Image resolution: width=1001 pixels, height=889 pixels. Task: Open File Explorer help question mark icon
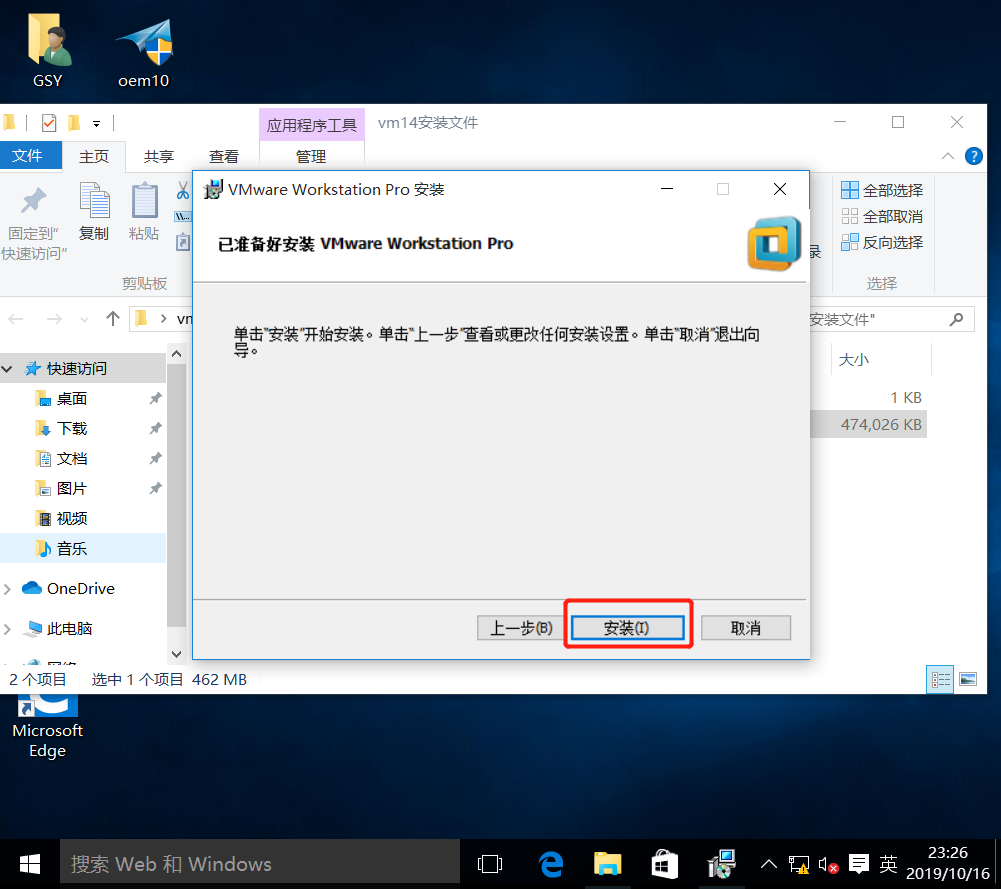974,156
